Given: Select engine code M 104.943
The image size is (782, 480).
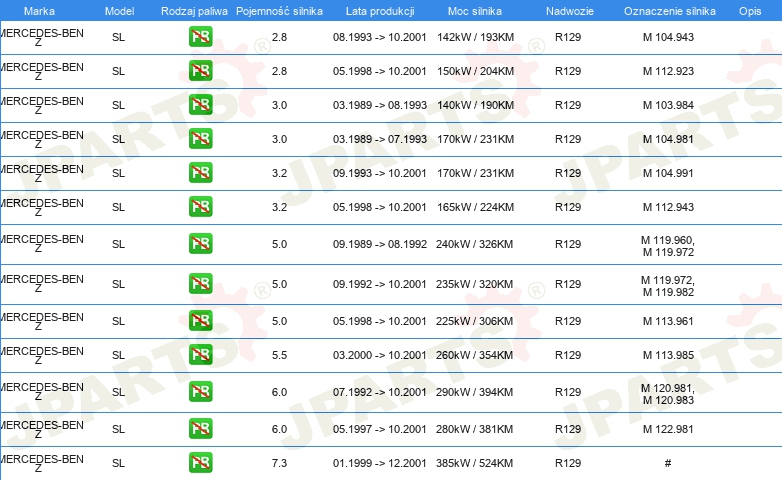Looking at the screenshot, I should [x=668, y=37].
